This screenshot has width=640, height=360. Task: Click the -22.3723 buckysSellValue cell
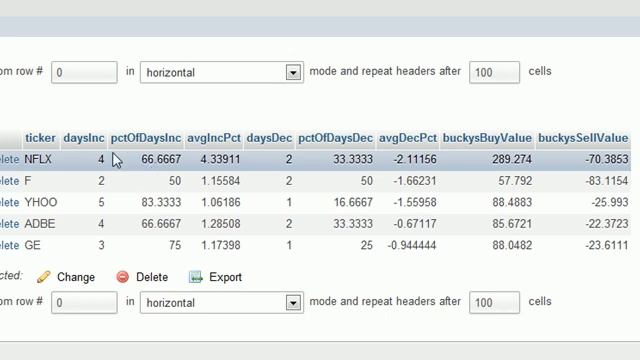[x=607, y=224]
